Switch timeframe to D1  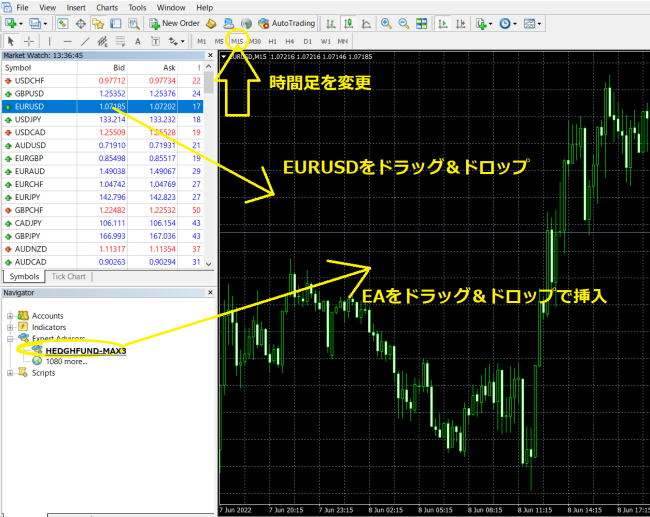308,41
